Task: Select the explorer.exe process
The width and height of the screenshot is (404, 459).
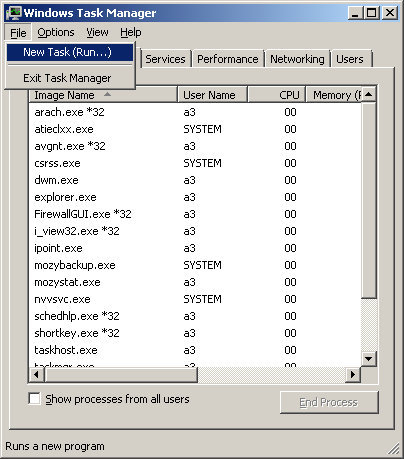Action: tap(195, 197)
